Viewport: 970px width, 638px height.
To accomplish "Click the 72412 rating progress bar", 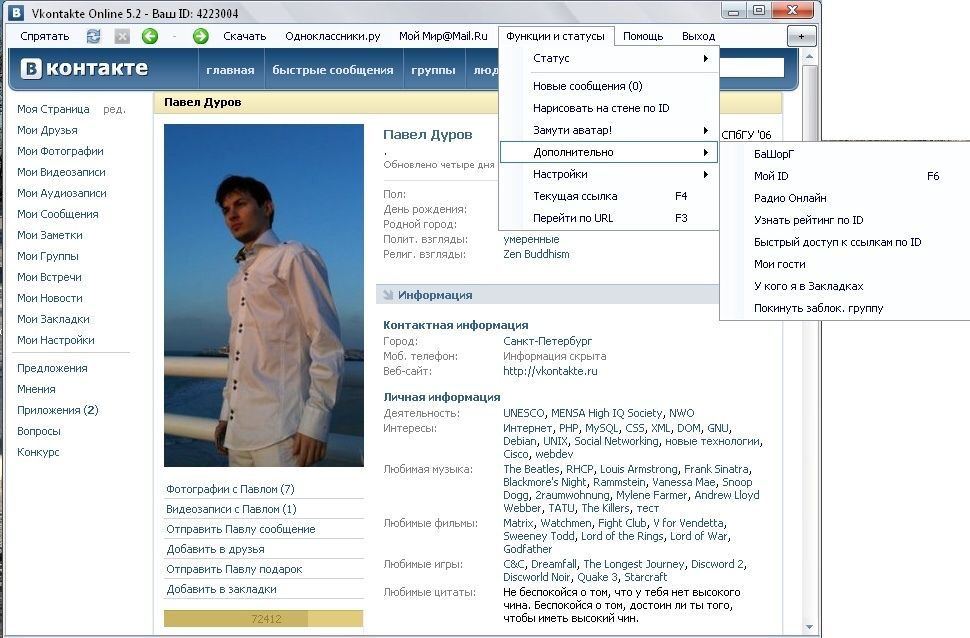I will click(x=264, y=618).
